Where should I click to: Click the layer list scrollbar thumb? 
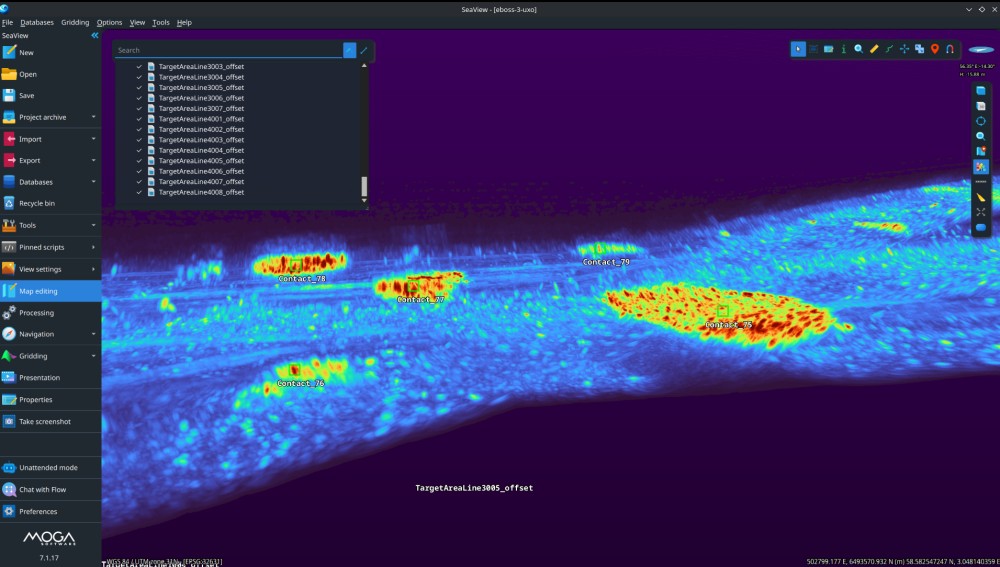click(364, 186)
